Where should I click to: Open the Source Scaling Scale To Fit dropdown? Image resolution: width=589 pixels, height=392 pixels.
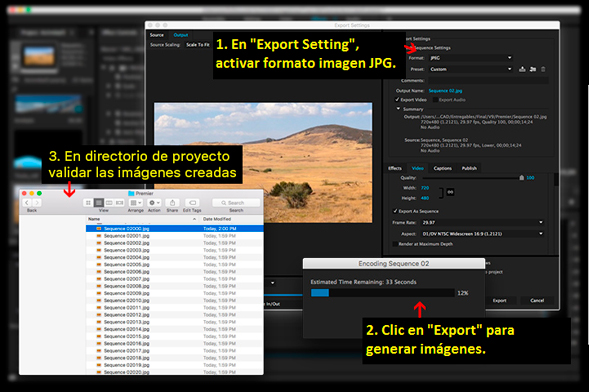coord(198,45)
